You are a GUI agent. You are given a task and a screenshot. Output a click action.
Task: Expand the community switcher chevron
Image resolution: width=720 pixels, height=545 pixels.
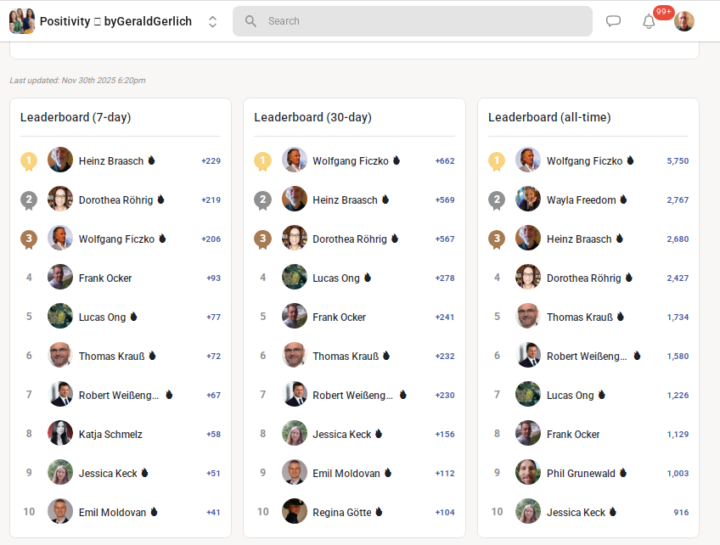(212, 22)
